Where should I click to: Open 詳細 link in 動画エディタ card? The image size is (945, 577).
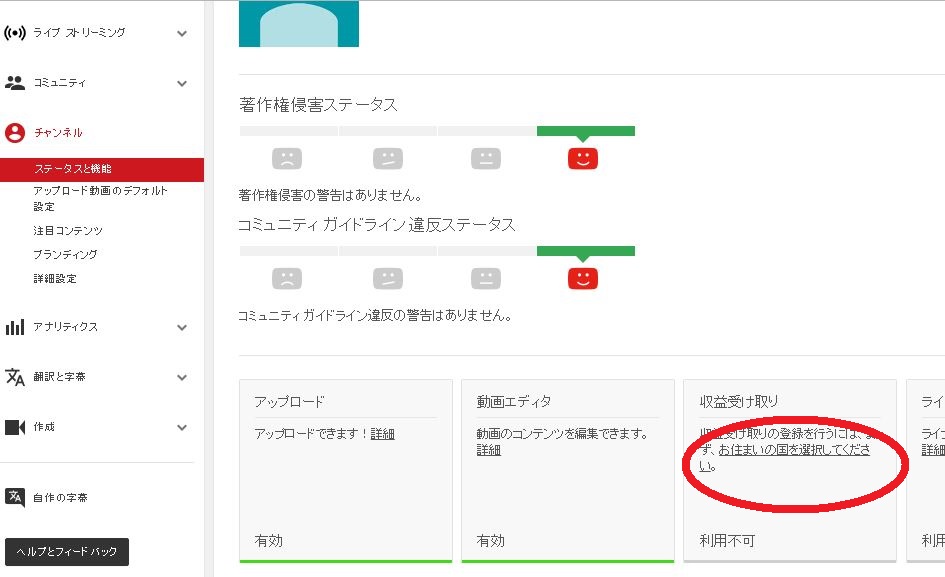[488, 450]
